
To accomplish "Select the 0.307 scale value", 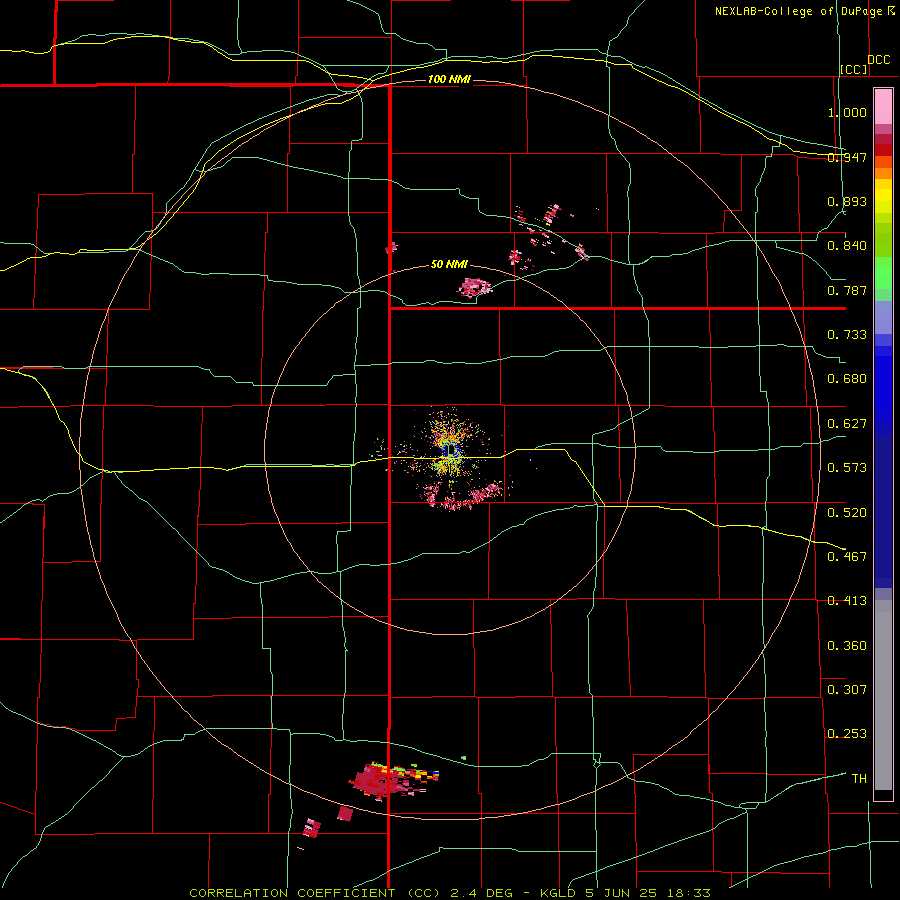I will click(x=847, y=689).
